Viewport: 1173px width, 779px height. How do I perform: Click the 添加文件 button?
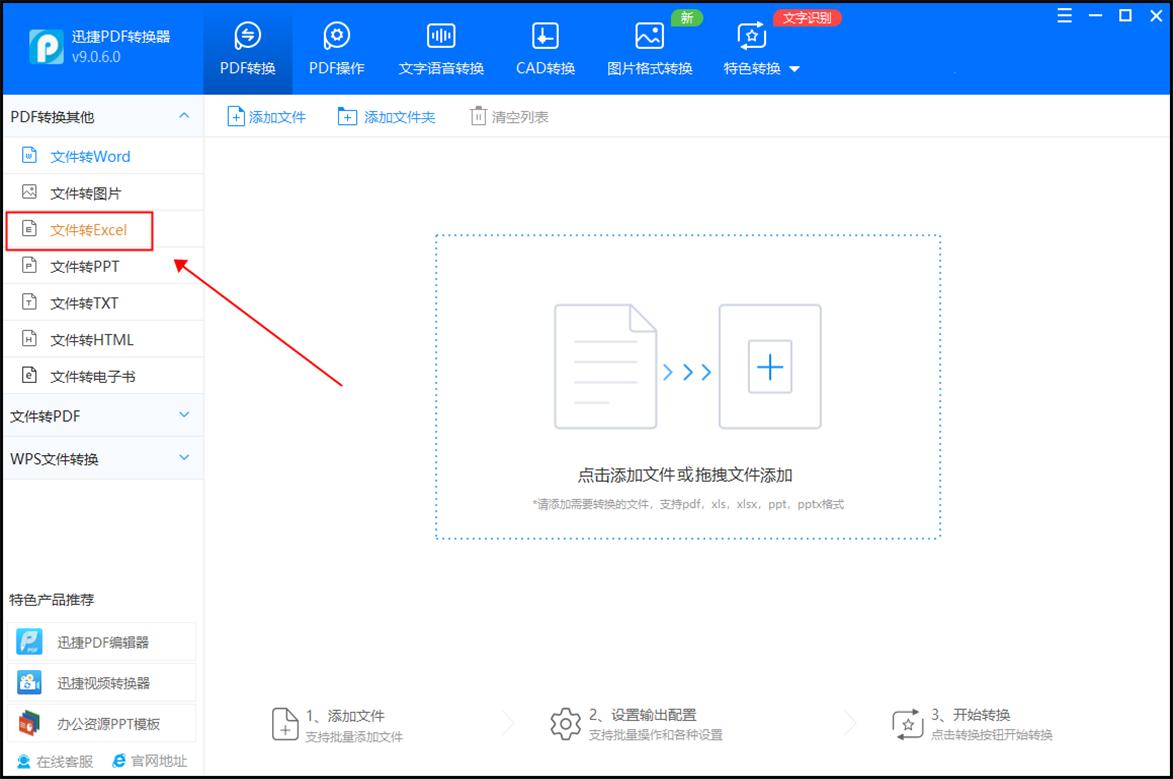(267, 116)
